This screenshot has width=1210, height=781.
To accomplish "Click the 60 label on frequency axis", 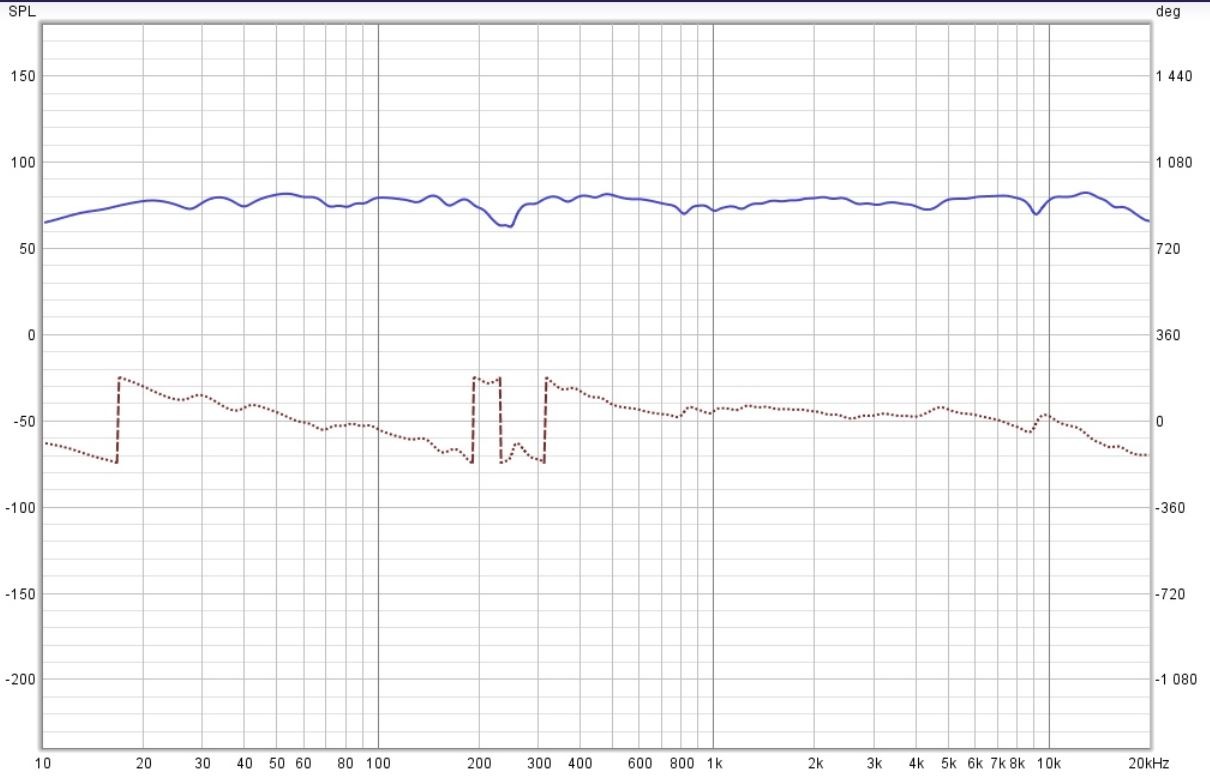I will [303, 764].
